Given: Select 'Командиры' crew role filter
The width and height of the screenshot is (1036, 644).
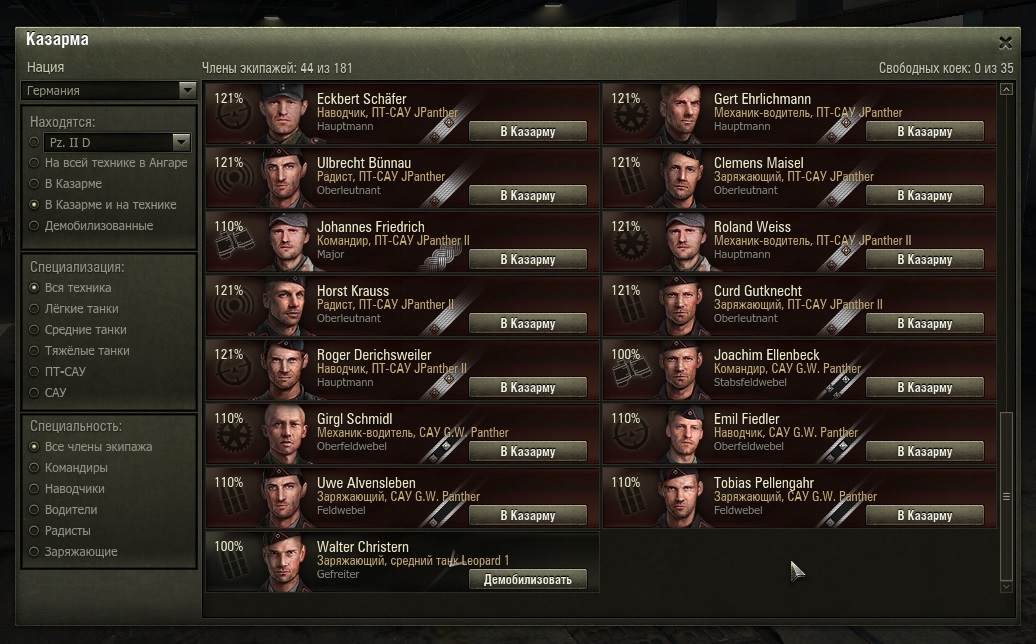Looking at the screenshot, I should click(x=69, y=468).
